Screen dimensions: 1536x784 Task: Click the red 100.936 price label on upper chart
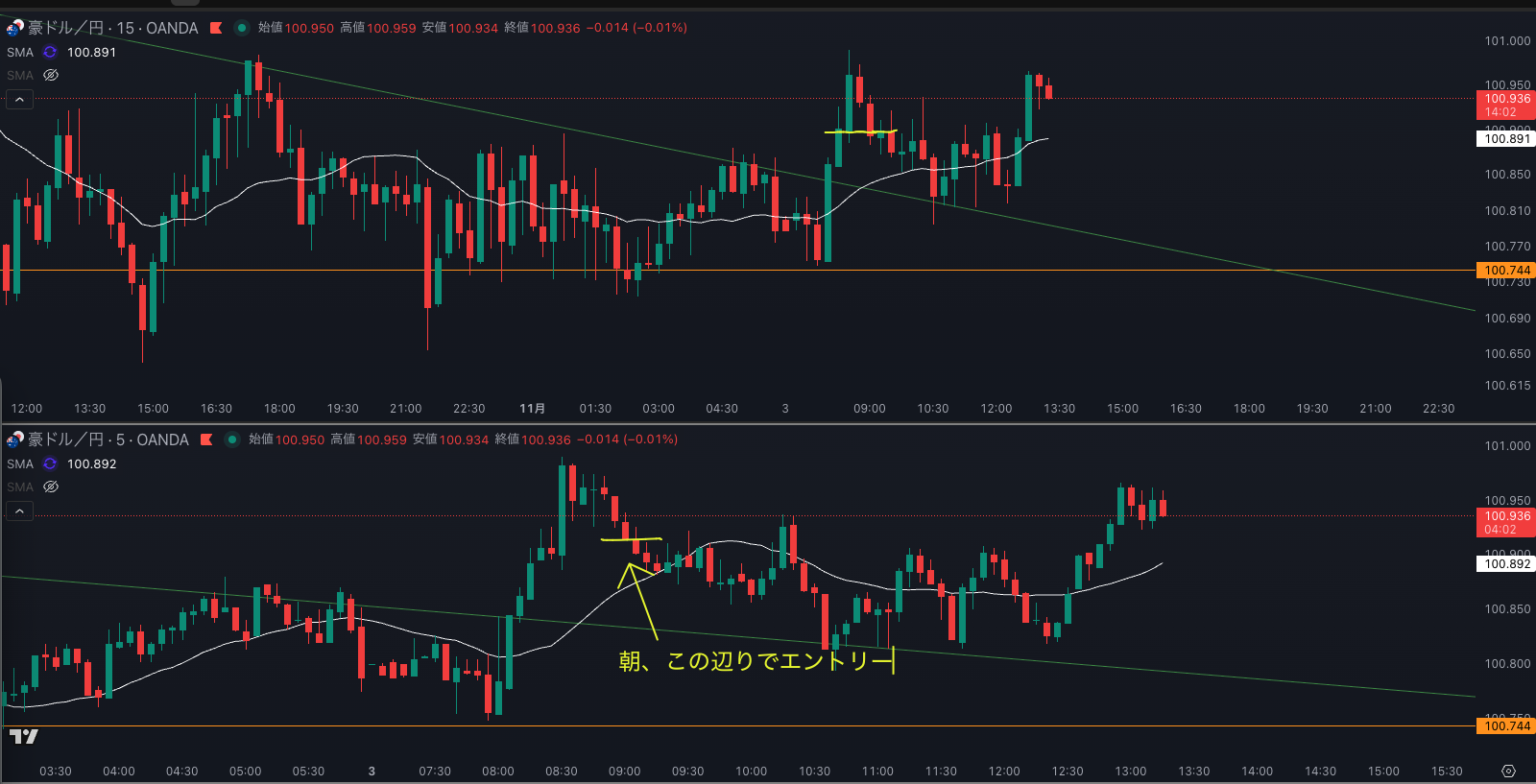1507,99
